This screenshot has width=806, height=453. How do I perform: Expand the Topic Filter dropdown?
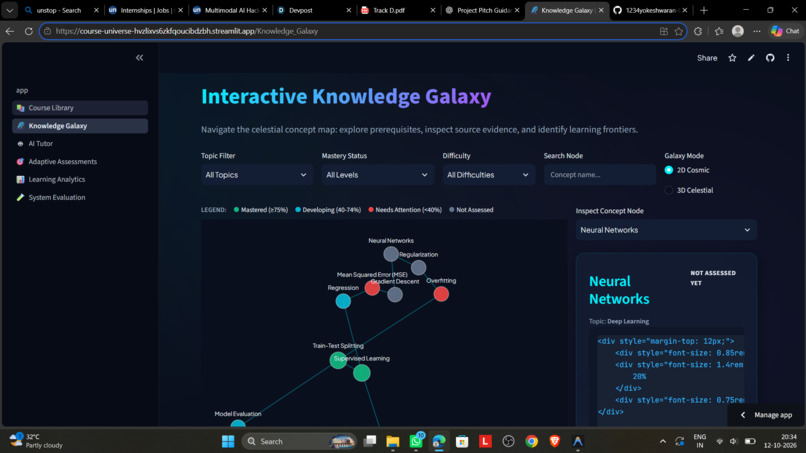[x=257, y=175]
